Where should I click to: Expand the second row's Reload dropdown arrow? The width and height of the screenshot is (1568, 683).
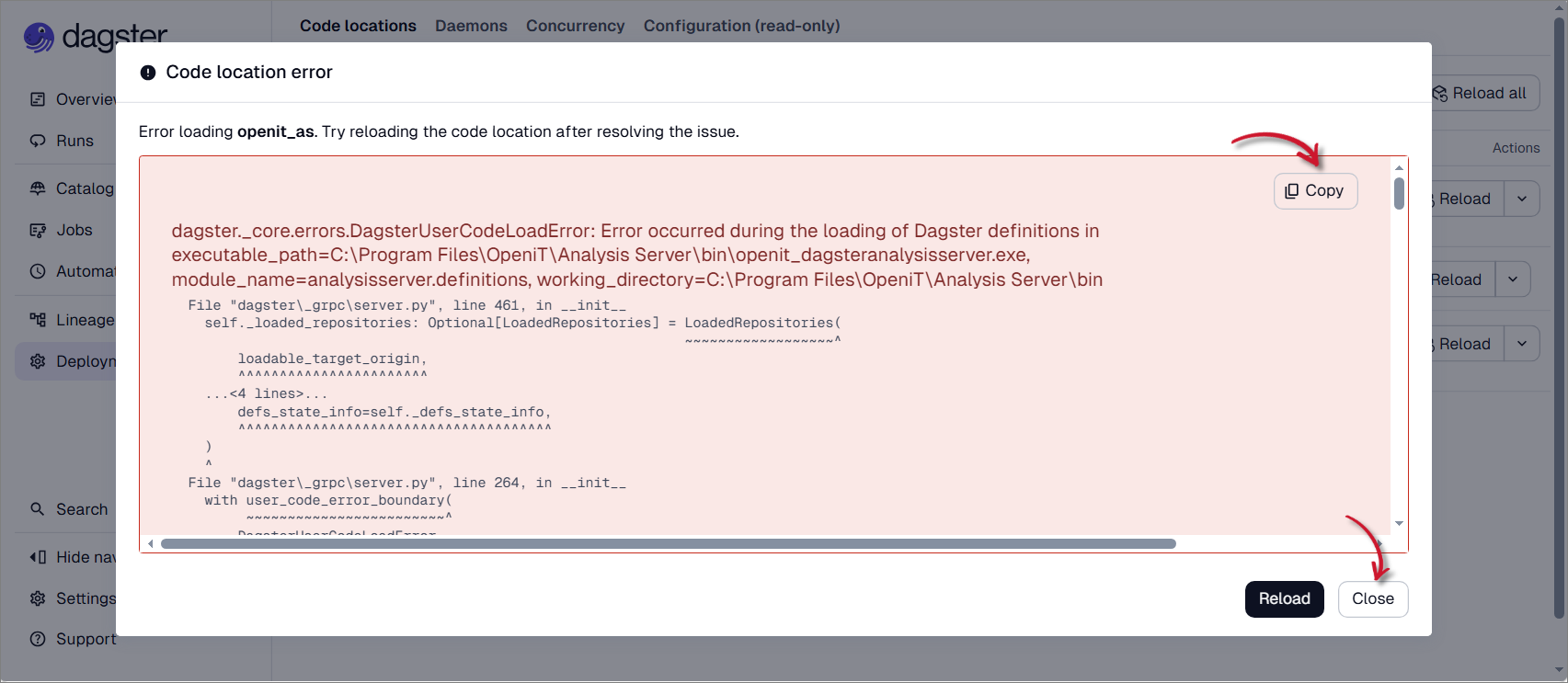coord(1513,279)
